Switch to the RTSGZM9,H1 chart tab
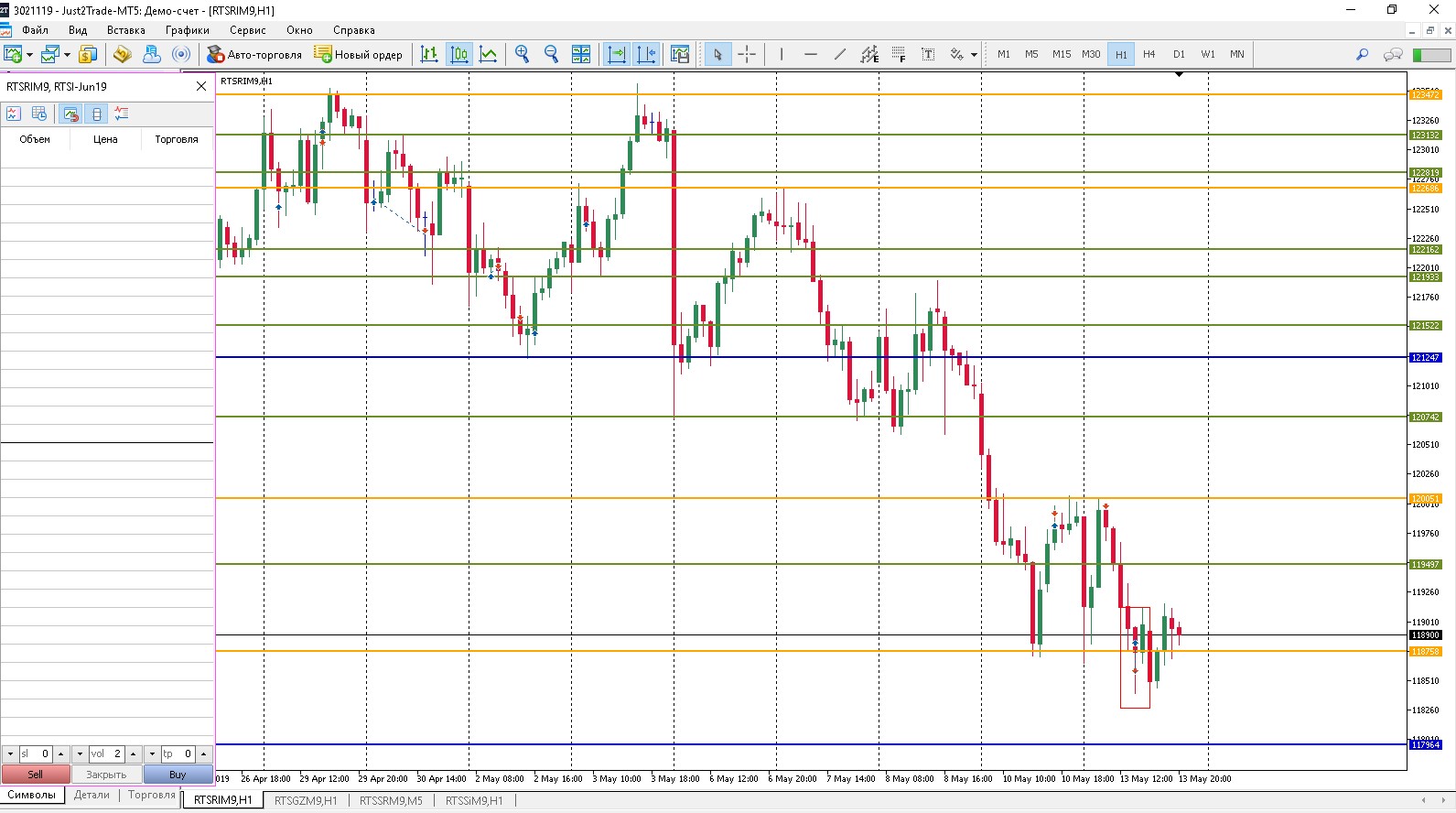1456x813 pixels. tap(306, 800)
